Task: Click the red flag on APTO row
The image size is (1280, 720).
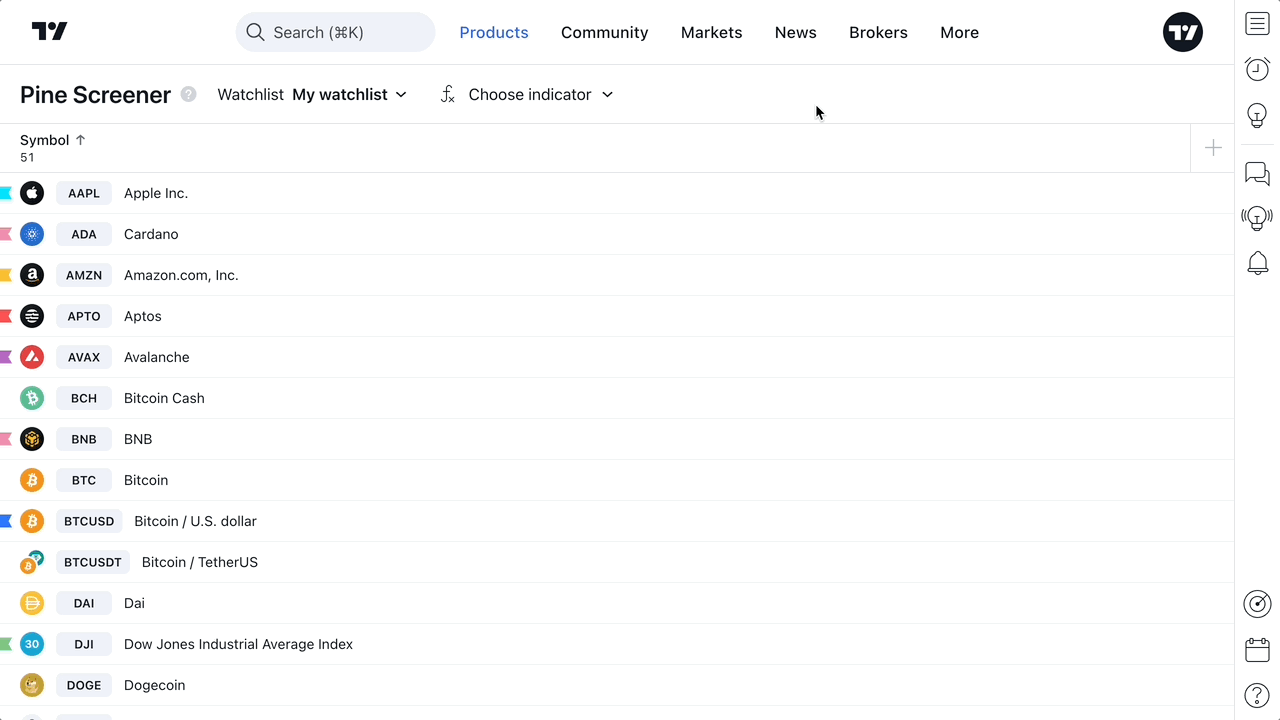Action: [6, 316]
